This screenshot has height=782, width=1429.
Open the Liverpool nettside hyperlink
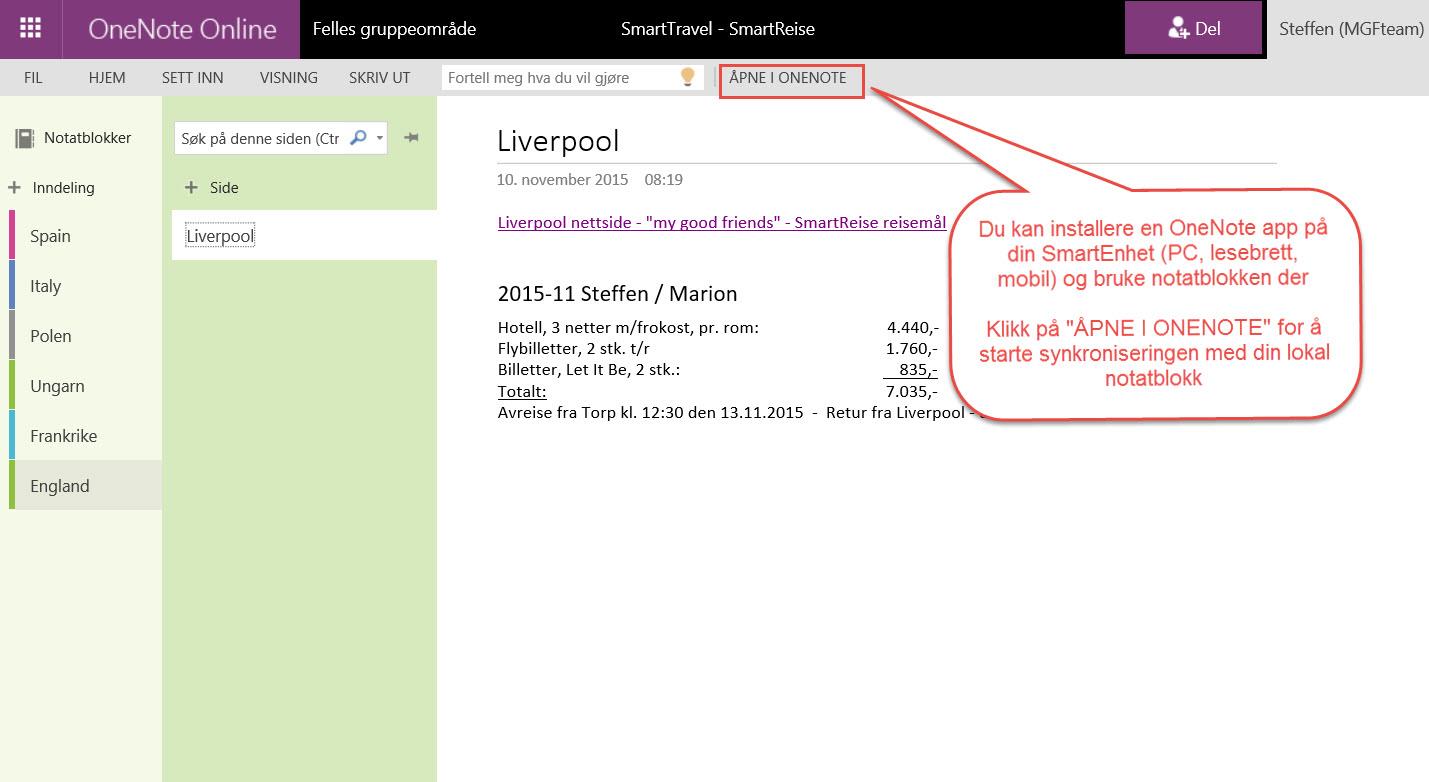coord(722,222)
